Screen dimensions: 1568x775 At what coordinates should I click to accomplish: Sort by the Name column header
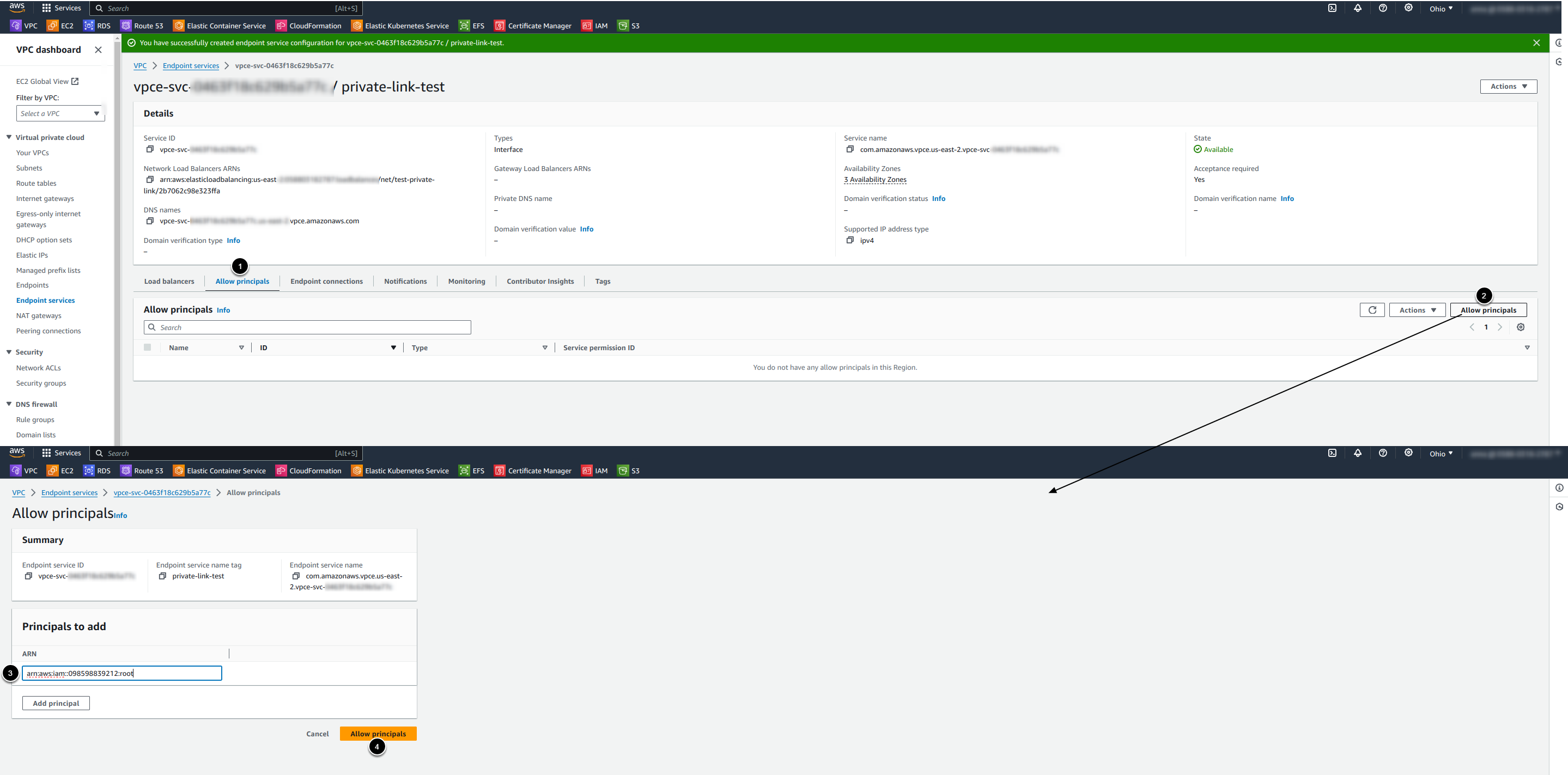179,348
